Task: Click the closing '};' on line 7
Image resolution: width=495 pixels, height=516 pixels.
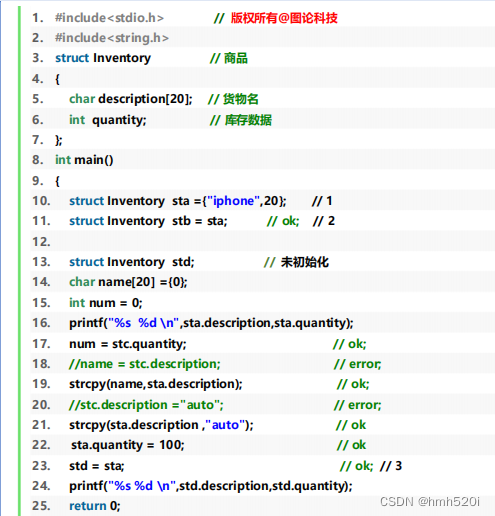Action: tap(59, 140)
